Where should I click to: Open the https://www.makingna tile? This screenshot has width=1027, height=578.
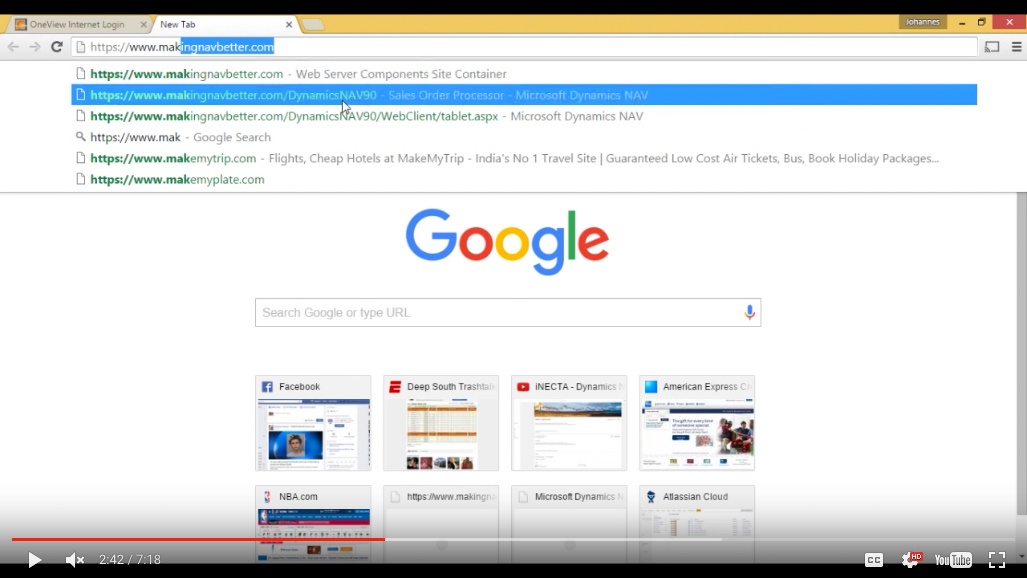441,524
